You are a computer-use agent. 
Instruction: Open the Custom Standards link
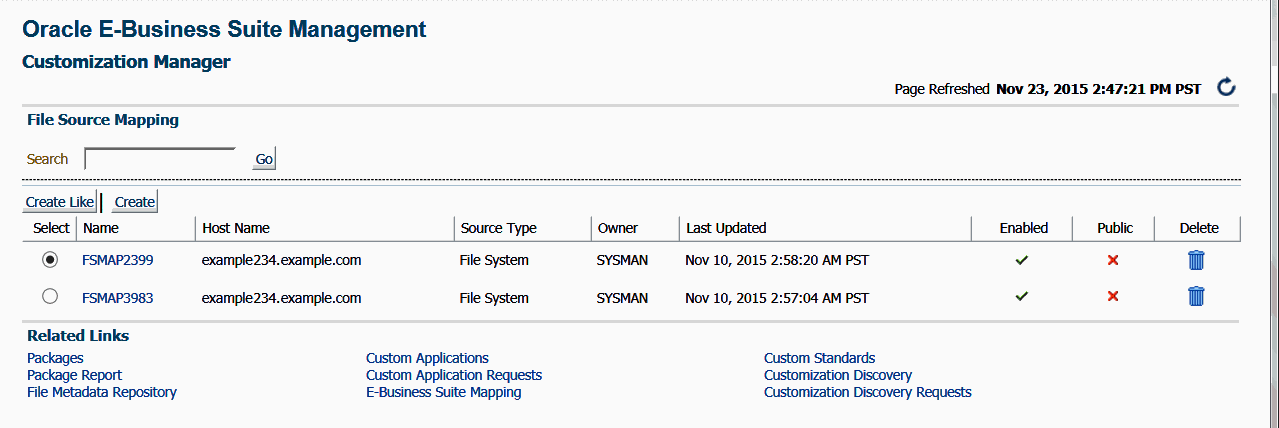click(819, 358)
